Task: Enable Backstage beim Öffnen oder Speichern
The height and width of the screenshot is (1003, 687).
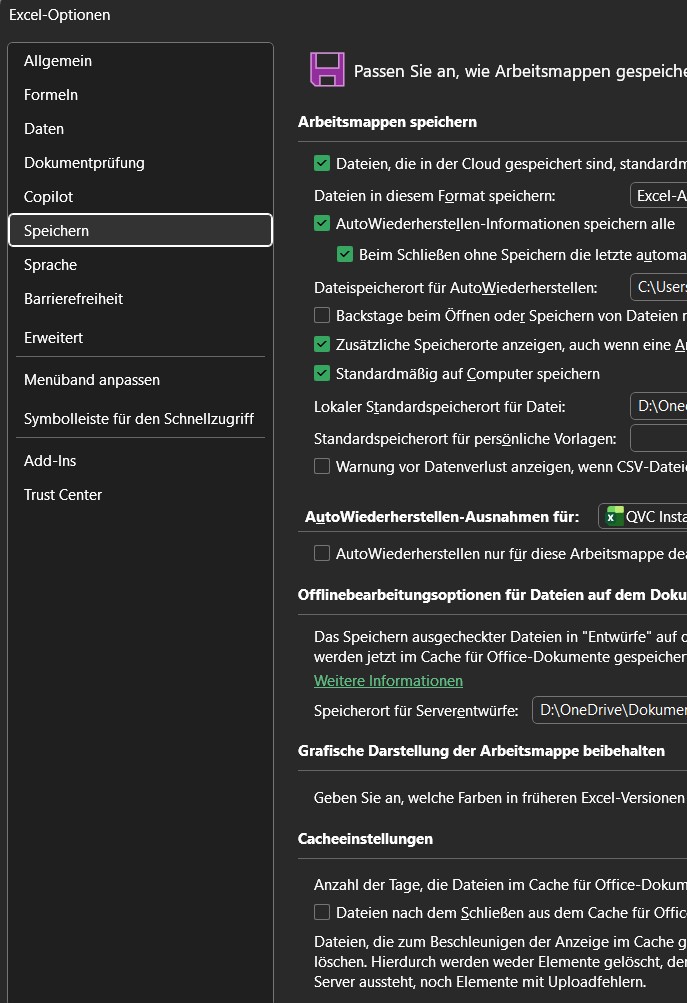Action: 321,315
